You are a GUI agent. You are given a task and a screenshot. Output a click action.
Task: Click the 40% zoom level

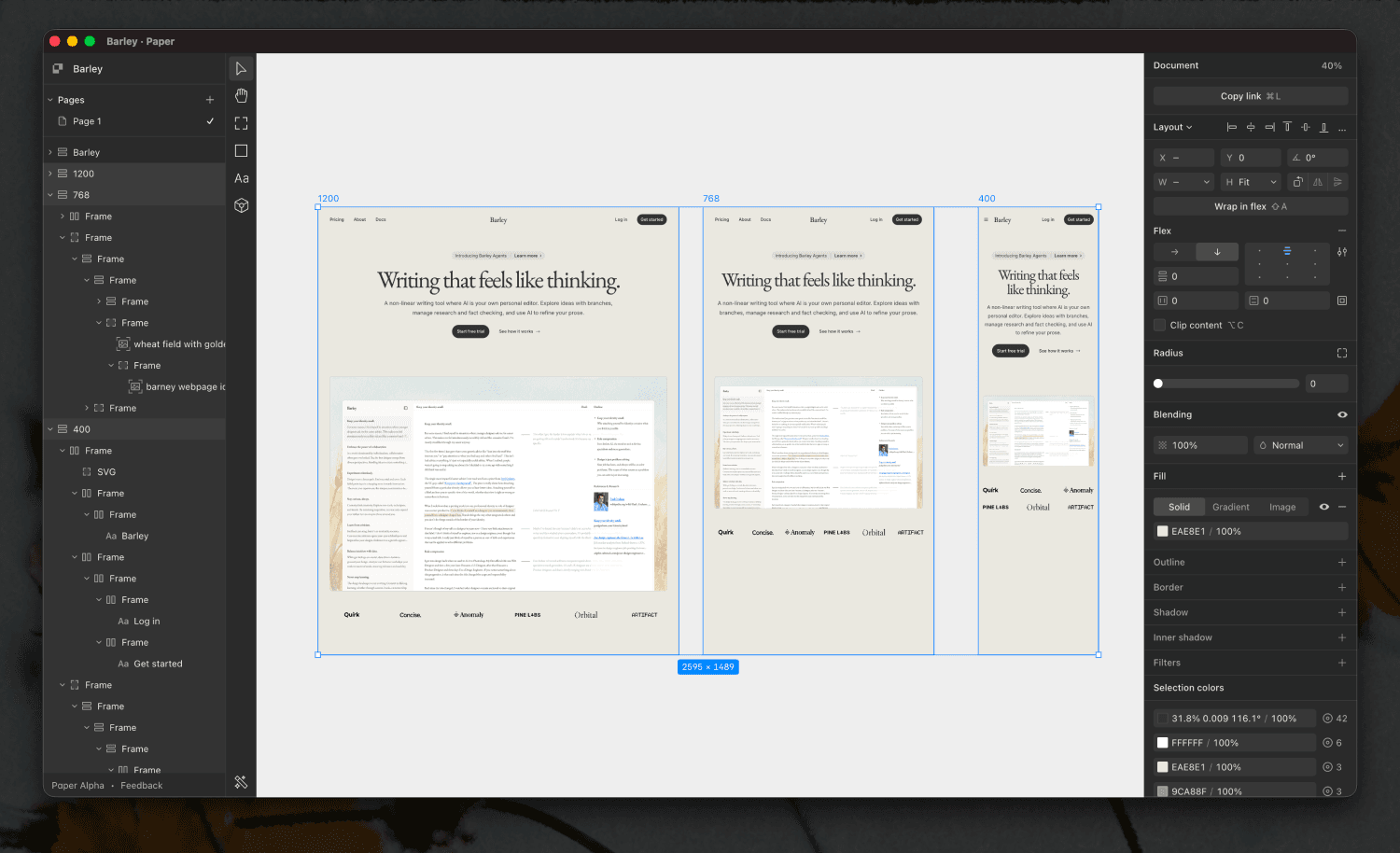pos(1332,65)
